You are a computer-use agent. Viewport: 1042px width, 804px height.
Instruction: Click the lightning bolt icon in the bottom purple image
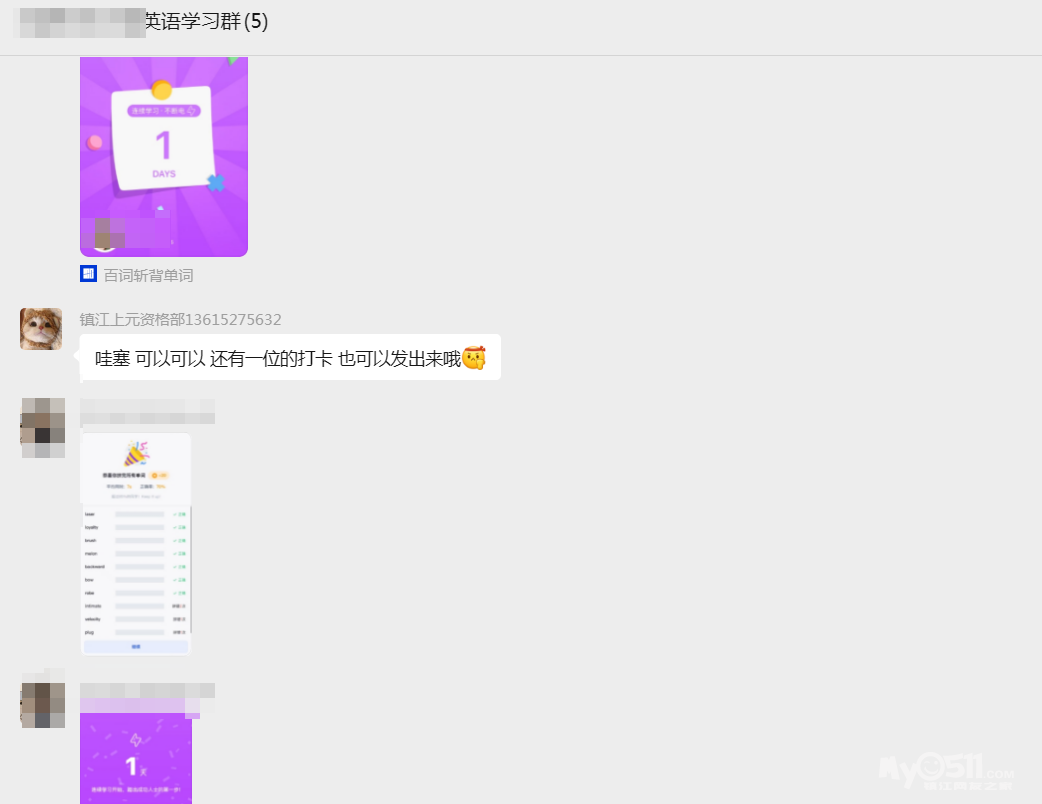tap(136, 740)
